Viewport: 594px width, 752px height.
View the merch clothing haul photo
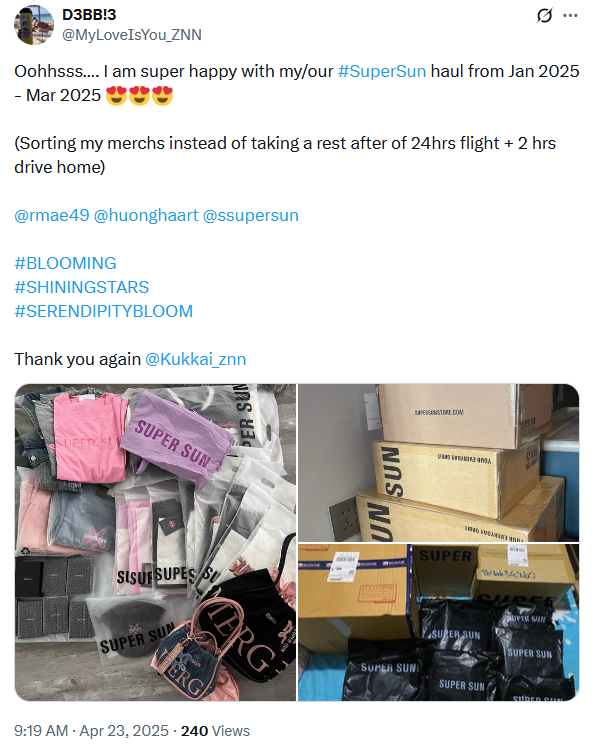tap(155, 542)
